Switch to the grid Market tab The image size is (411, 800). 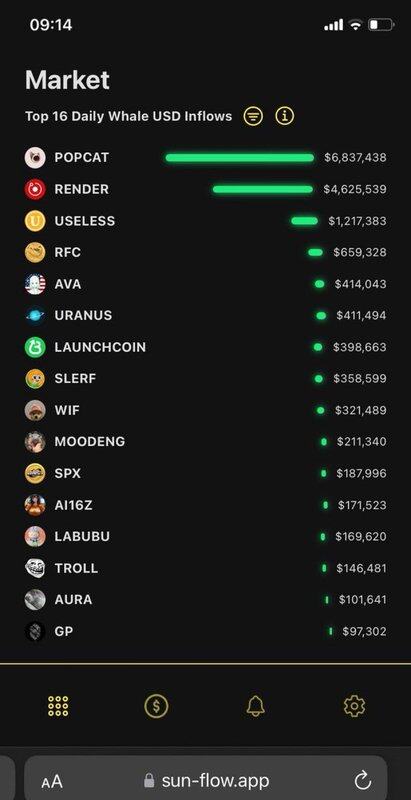58,706
